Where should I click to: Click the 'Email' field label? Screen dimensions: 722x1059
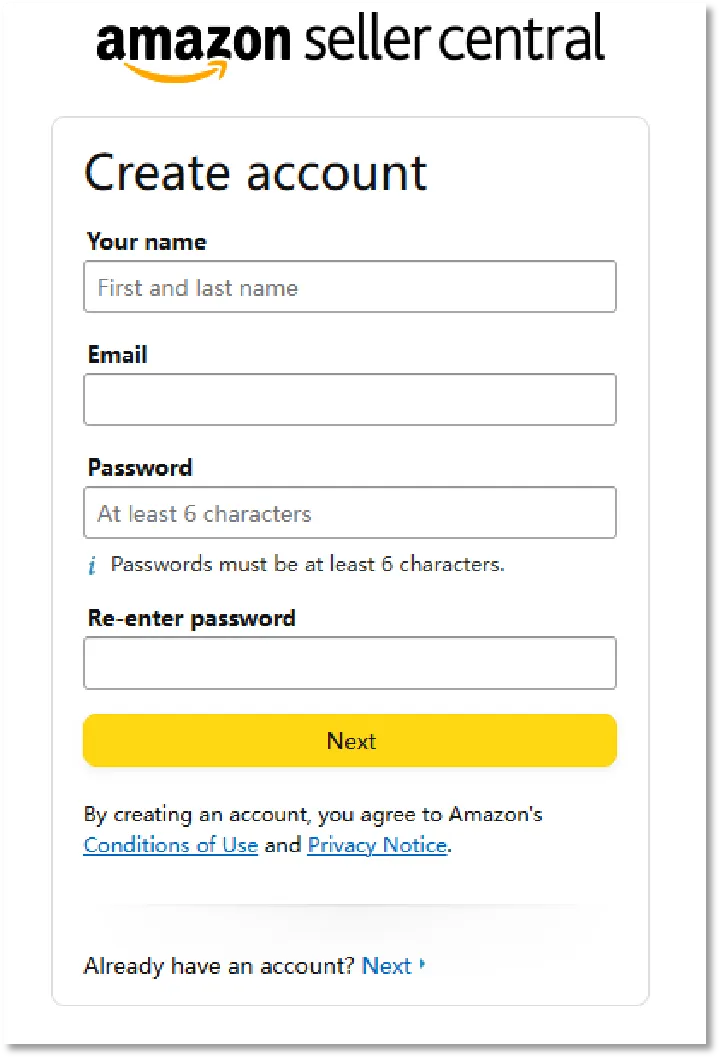(x=118, y=355)
